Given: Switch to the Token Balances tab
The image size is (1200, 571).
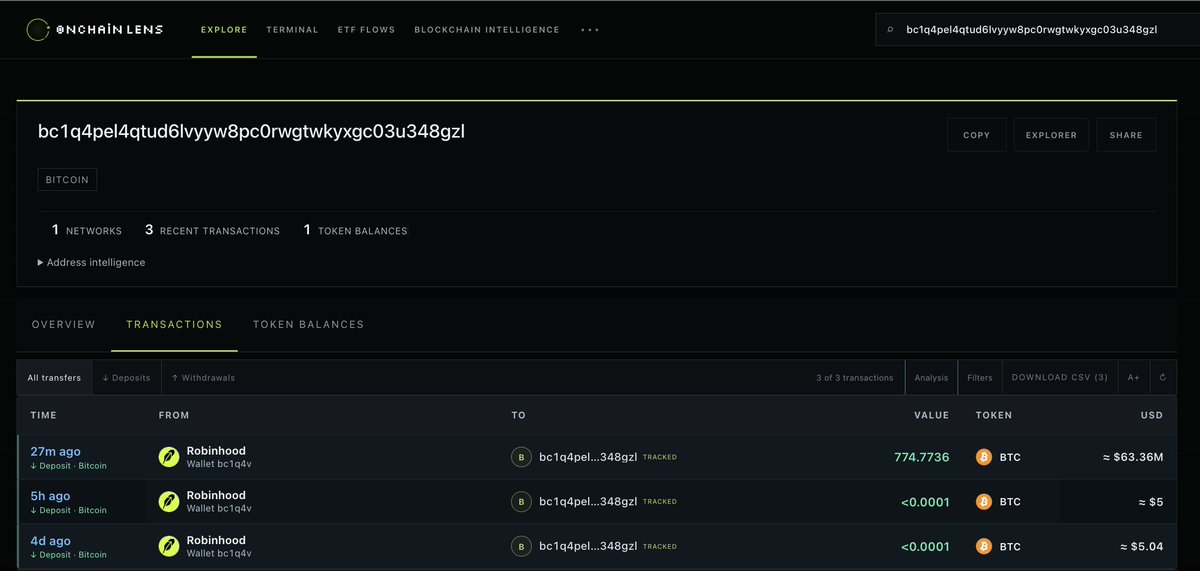Looking at the screenshot, I should coord(308,325).
